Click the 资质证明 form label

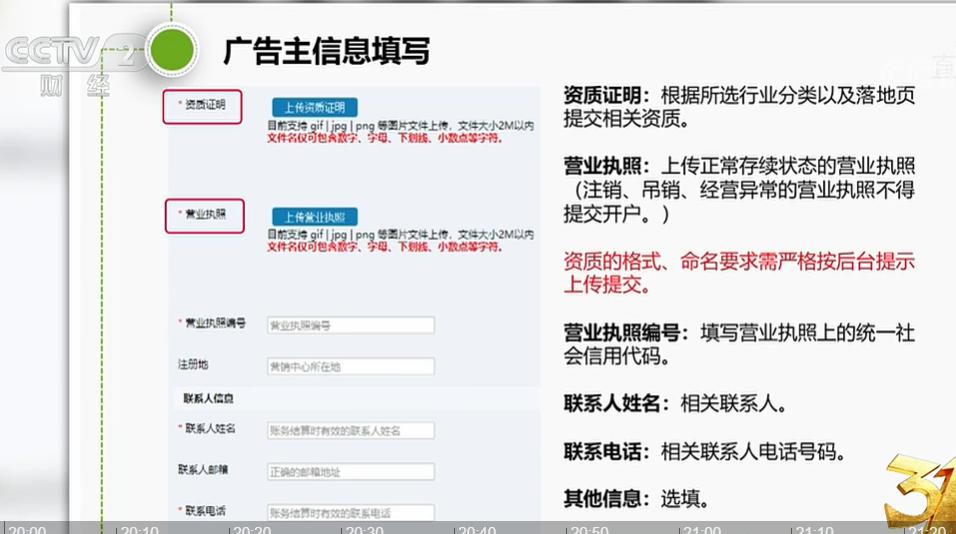coord(205,105)
